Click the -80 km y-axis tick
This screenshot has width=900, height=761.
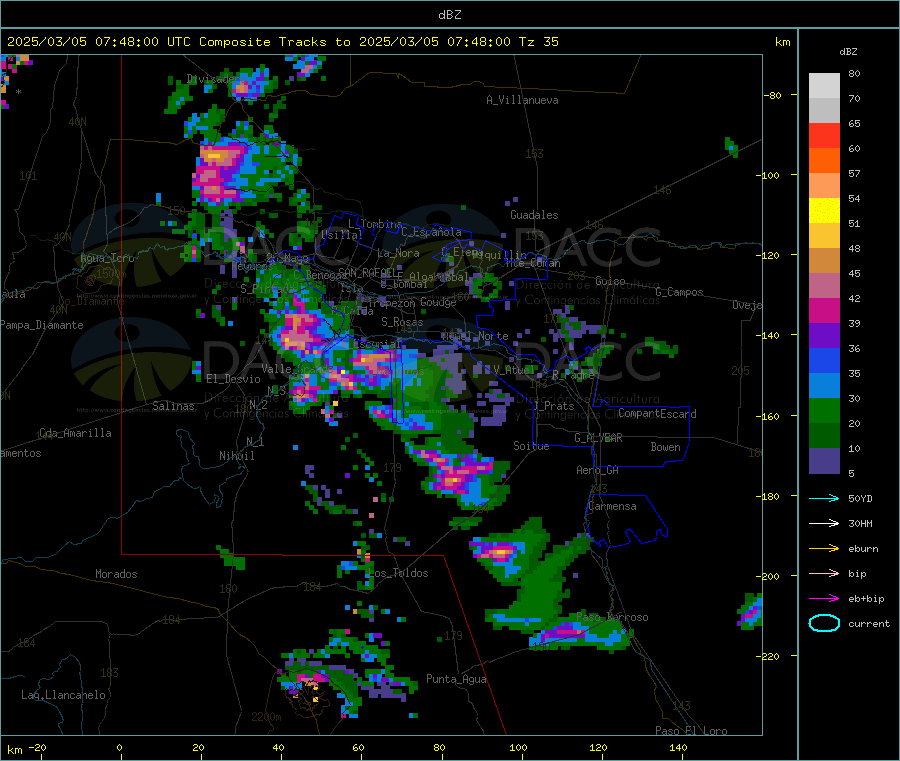click(773, 95)
